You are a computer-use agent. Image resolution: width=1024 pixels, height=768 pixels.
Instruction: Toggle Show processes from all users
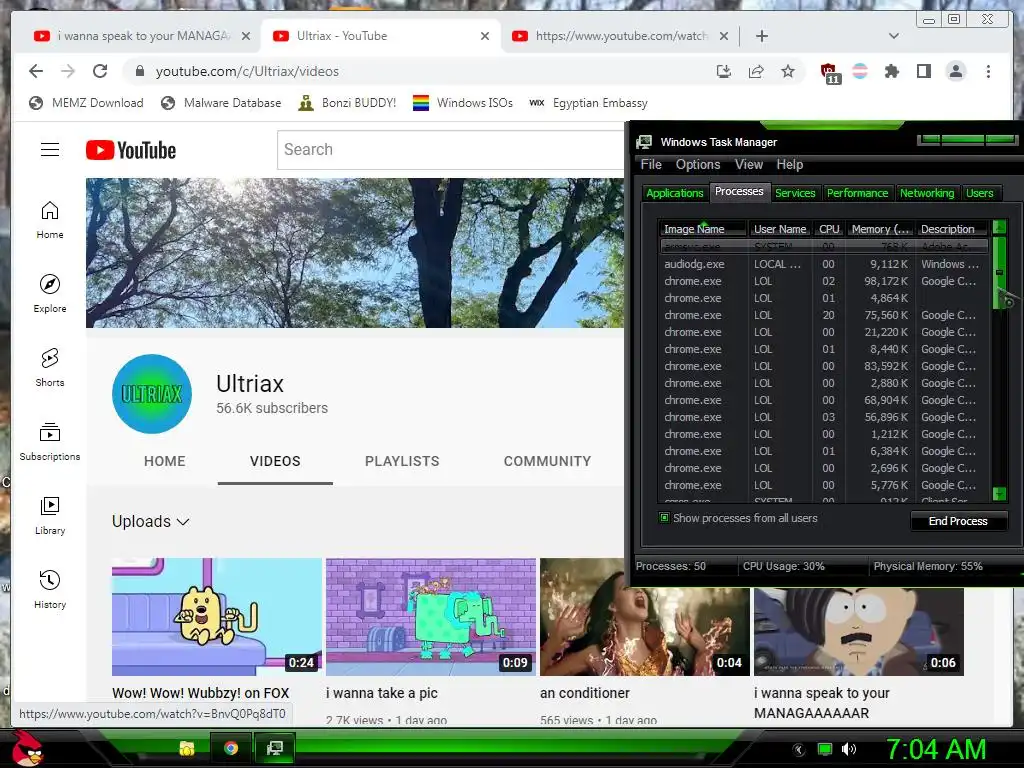pos(664,518)
